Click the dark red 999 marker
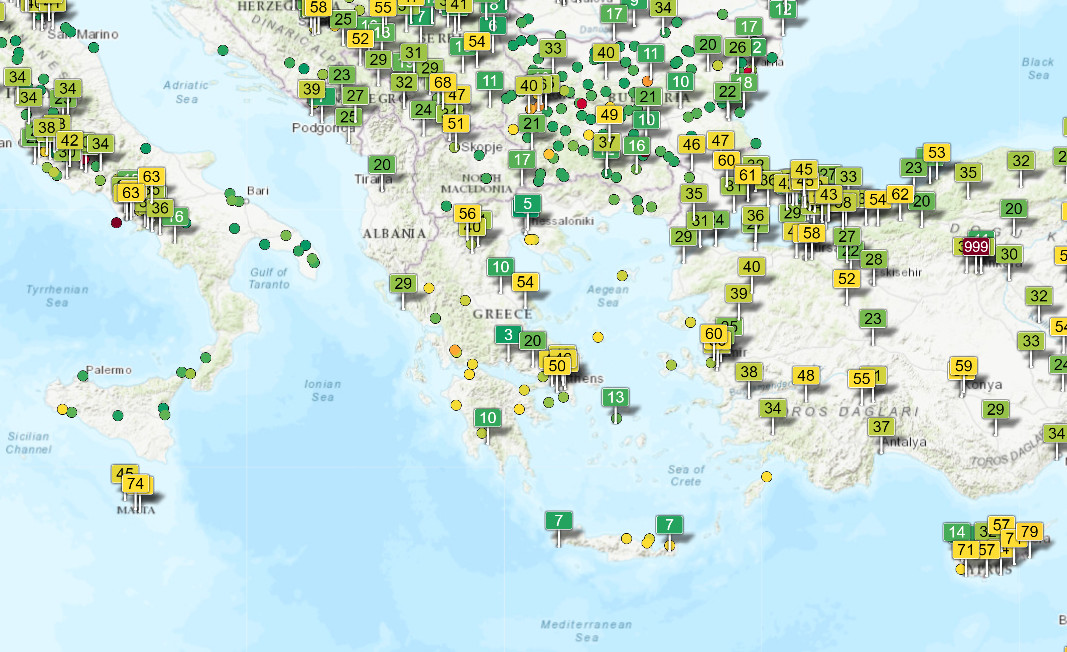The image size is (1067, 652). click(x=977, y=247)
